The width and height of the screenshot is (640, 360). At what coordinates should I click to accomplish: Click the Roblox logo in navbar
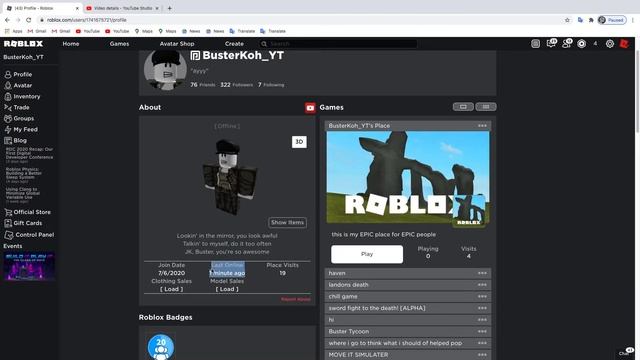[23, 44]
